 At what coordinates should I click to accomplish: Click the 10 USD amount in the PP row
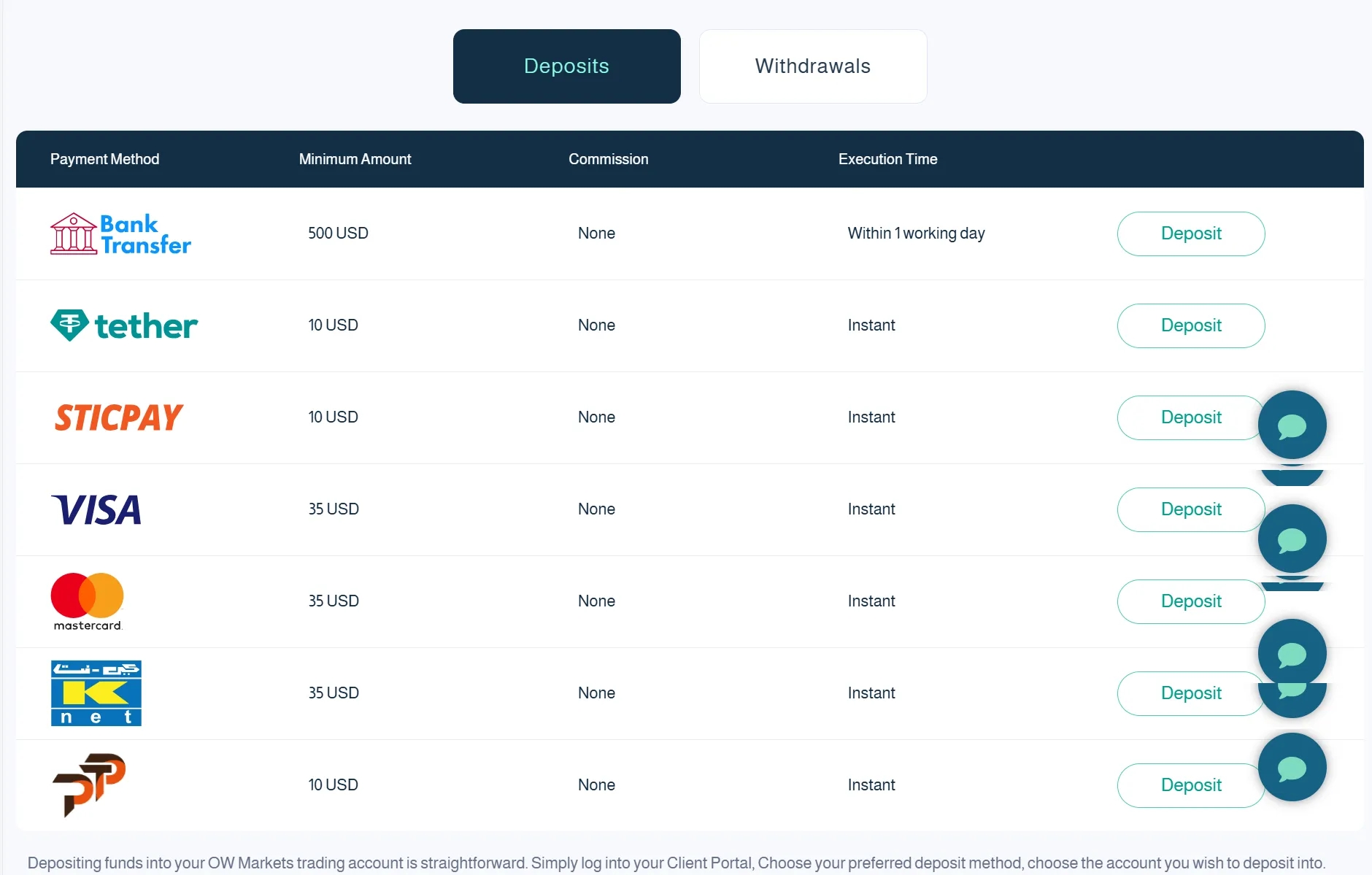tap(333, 785)
